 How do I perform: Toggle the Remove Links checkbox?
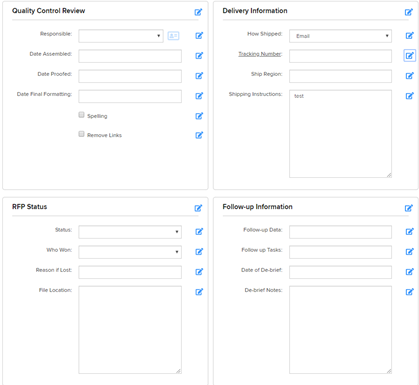click(x=81, y=134)
